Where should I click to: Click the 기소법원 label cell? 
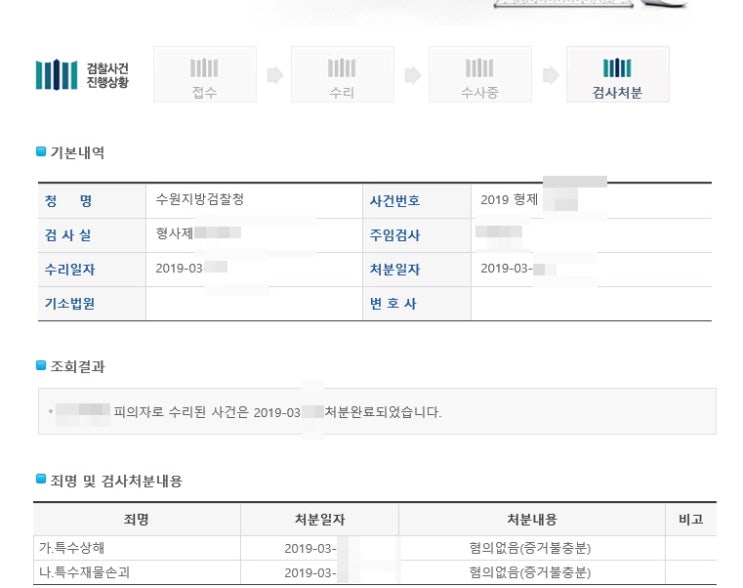coord(92,304)
